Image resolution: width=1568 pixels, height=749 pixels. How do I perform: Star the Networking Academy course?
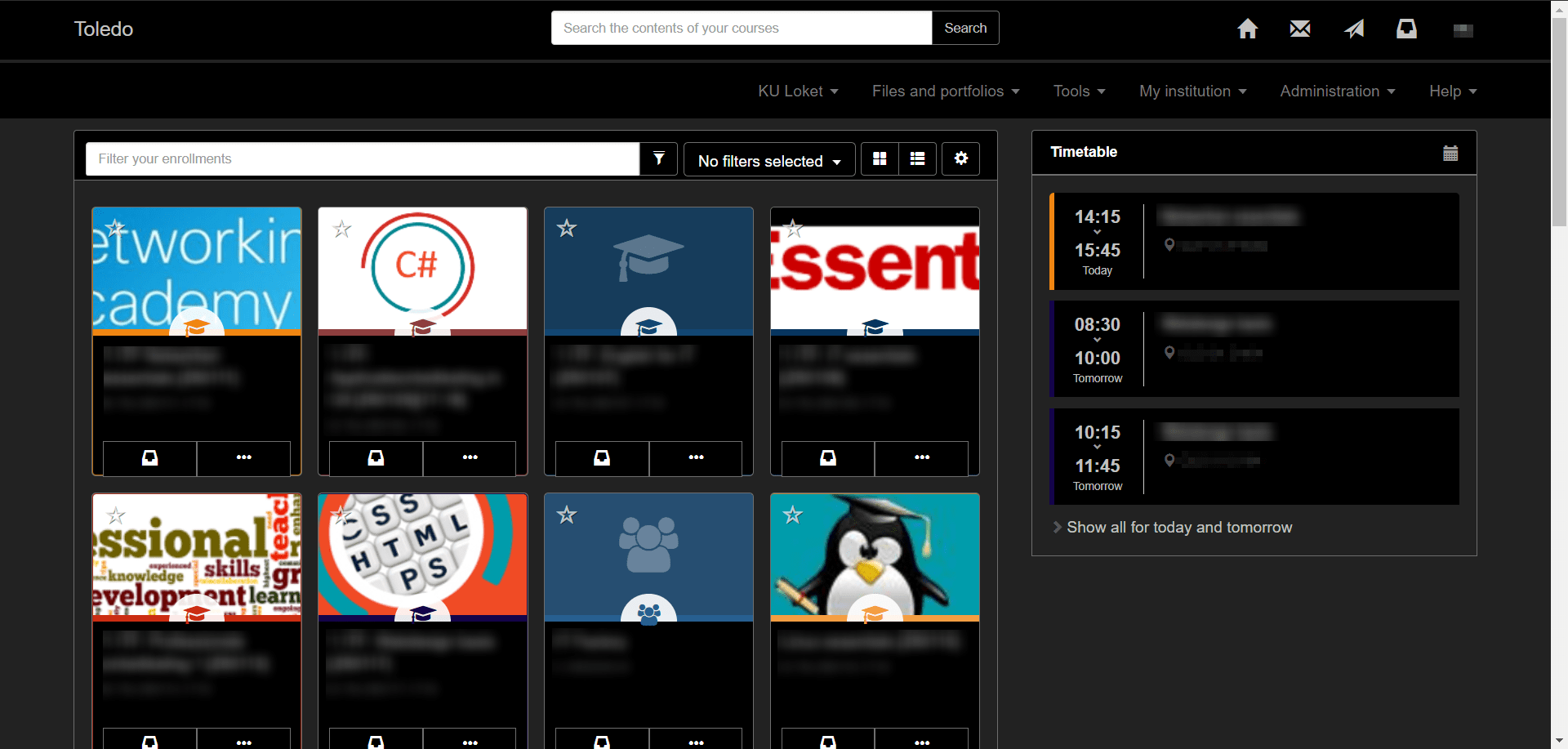(x=115, y=229)
